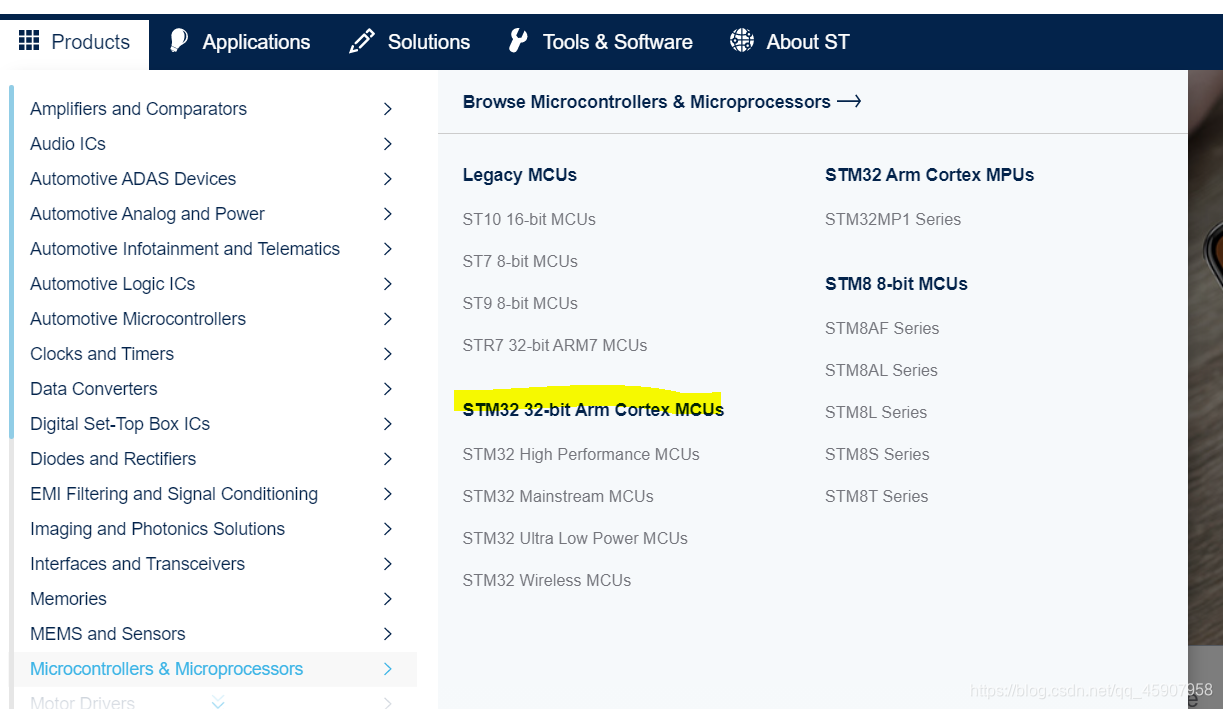This screenshot has height=709, width=1223.
Task: Click the double chevron scroll-down icon
Action: [x=218, y=702]
